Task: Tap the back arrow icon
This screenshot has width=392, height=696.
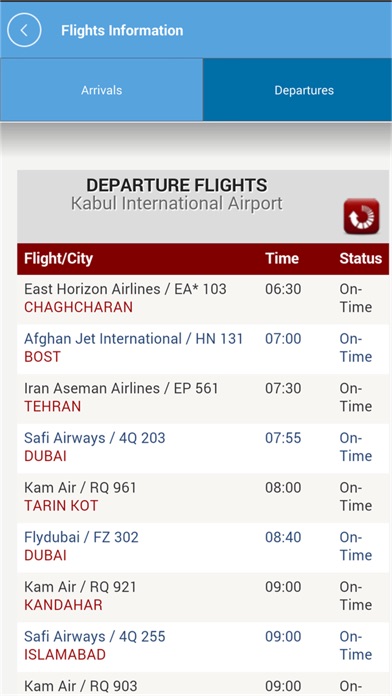Action: coord(24,30)
